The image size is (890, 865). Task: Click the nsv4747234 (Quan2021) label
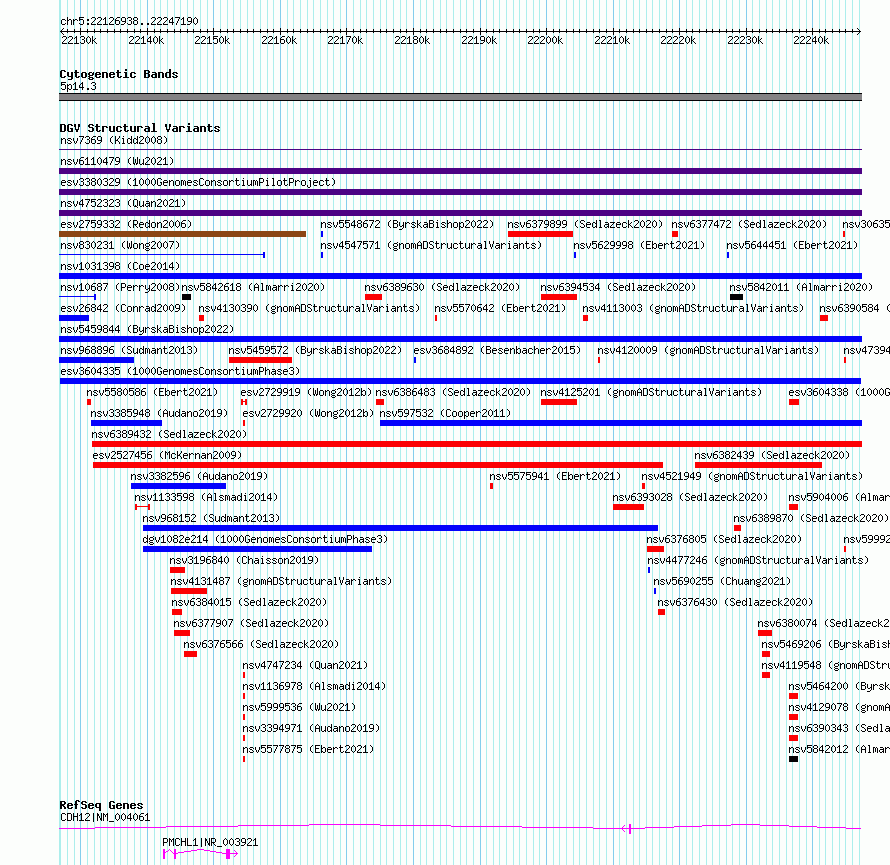(x=305, y=665)
